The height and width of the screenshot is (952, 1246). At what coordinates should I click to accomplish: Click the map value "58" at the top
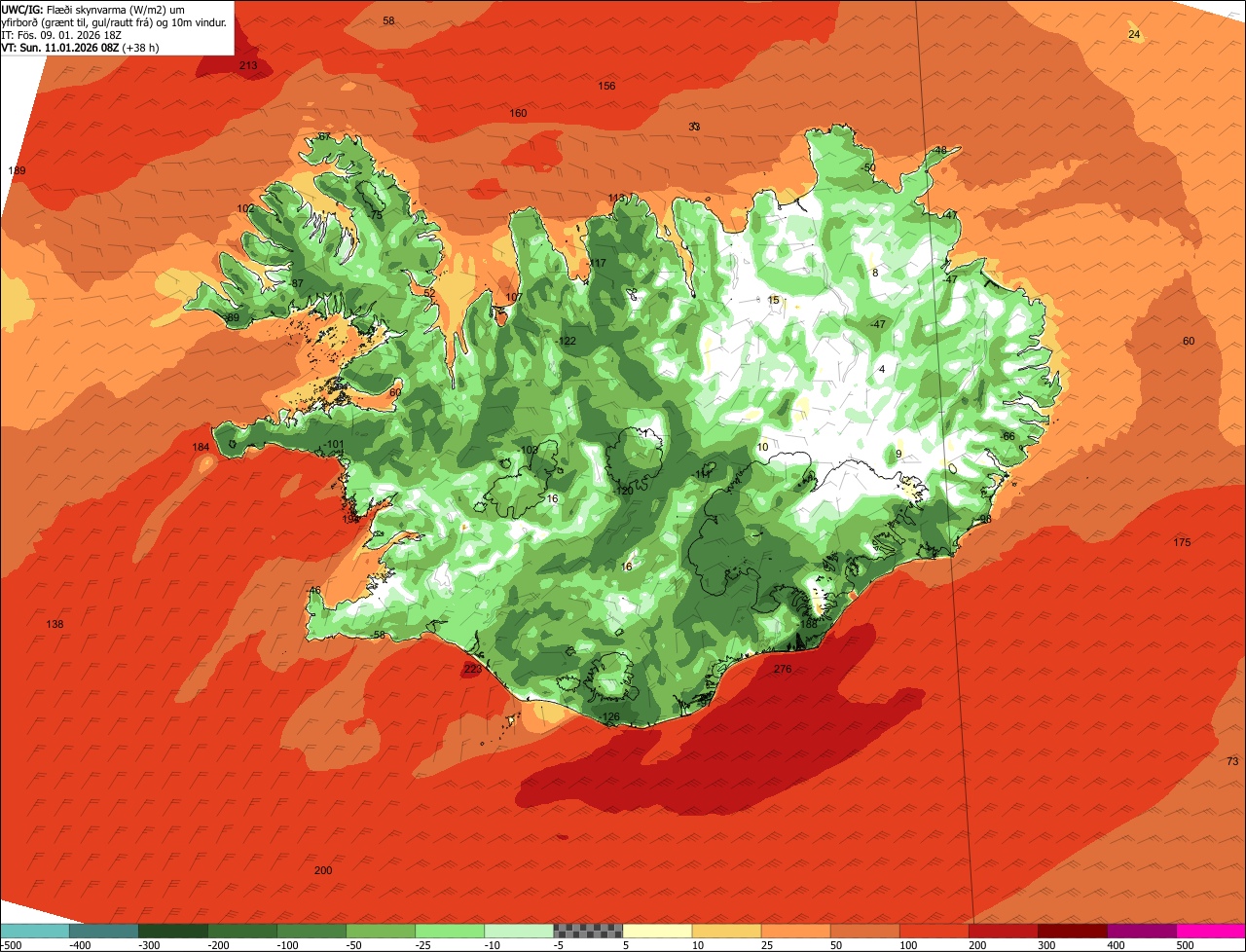coord(388,20)
